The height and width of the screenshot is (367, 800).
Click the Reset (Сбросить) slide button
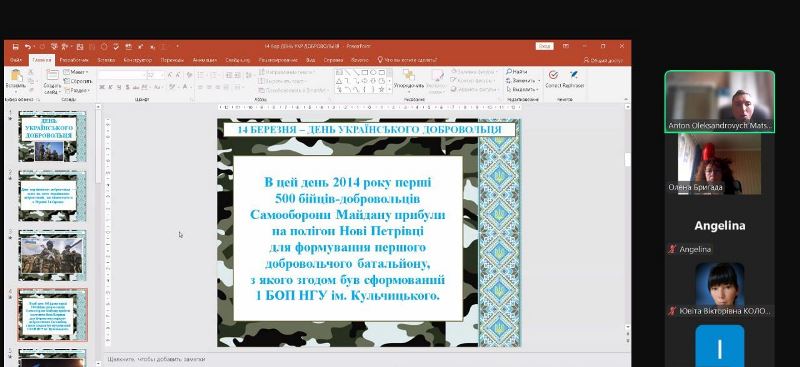click(78, 81)
